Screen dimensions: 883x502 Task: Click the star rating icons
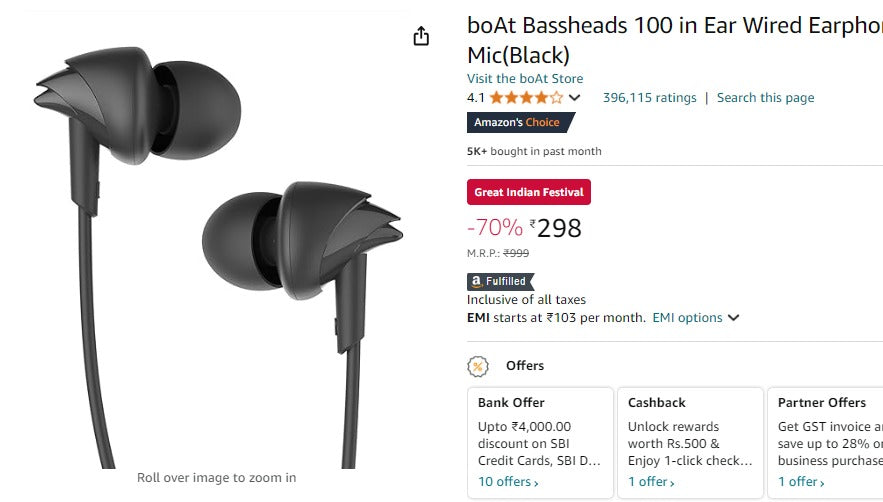pos(526,98)
